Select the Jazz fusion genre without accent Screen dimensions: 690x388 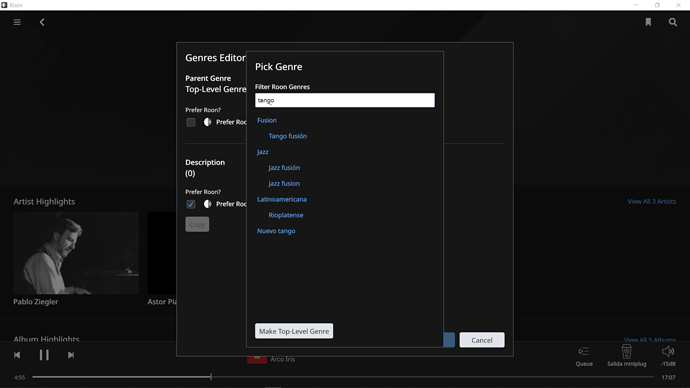point(284,183)
